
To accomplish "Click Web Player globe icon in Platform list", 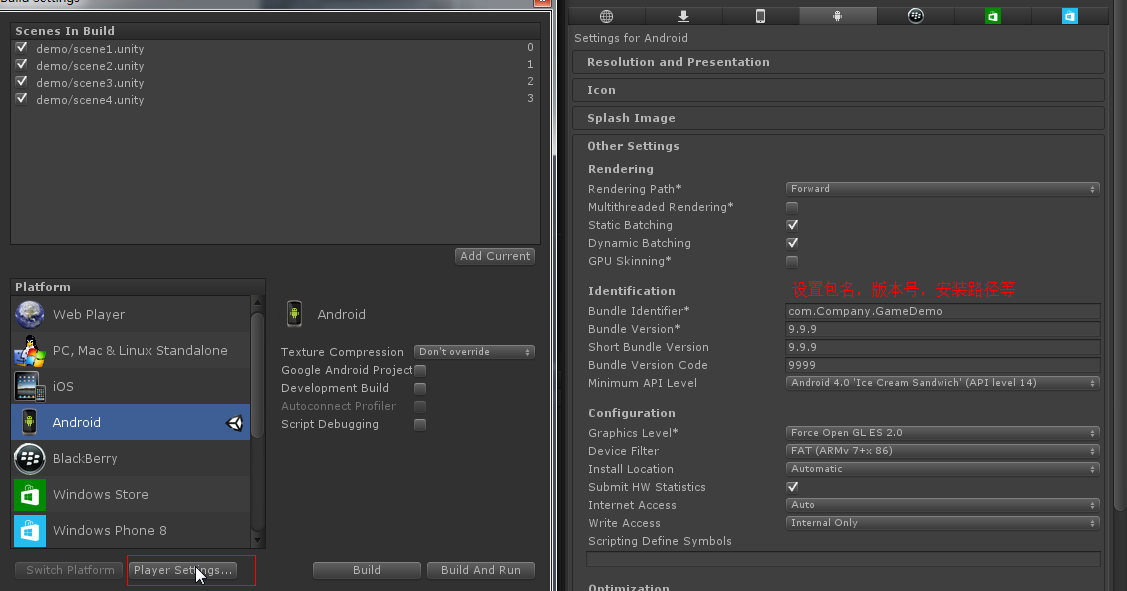I will point(29,314).
